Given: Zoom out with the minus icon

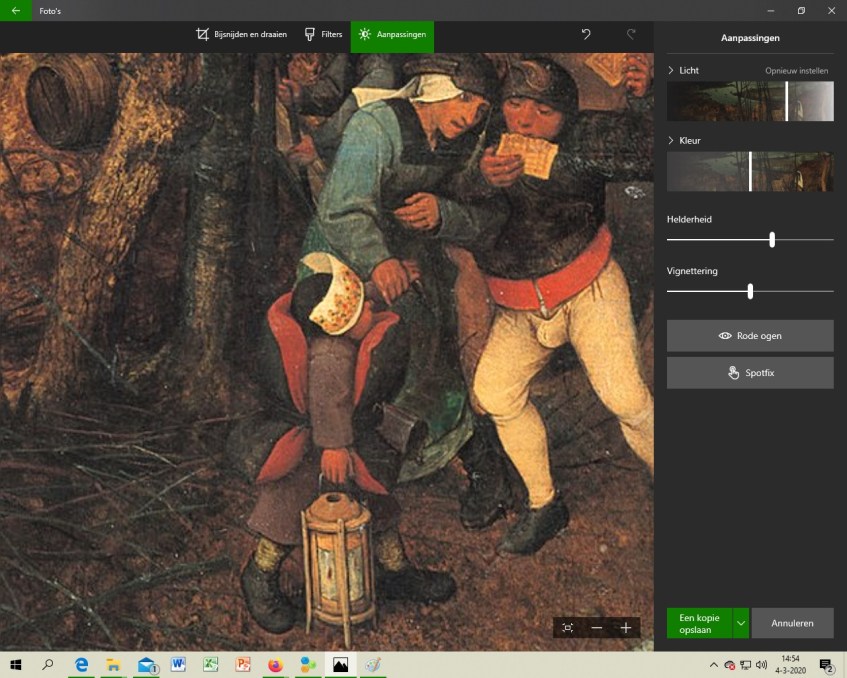Looking at the screenshot, I should click(597, 627).
